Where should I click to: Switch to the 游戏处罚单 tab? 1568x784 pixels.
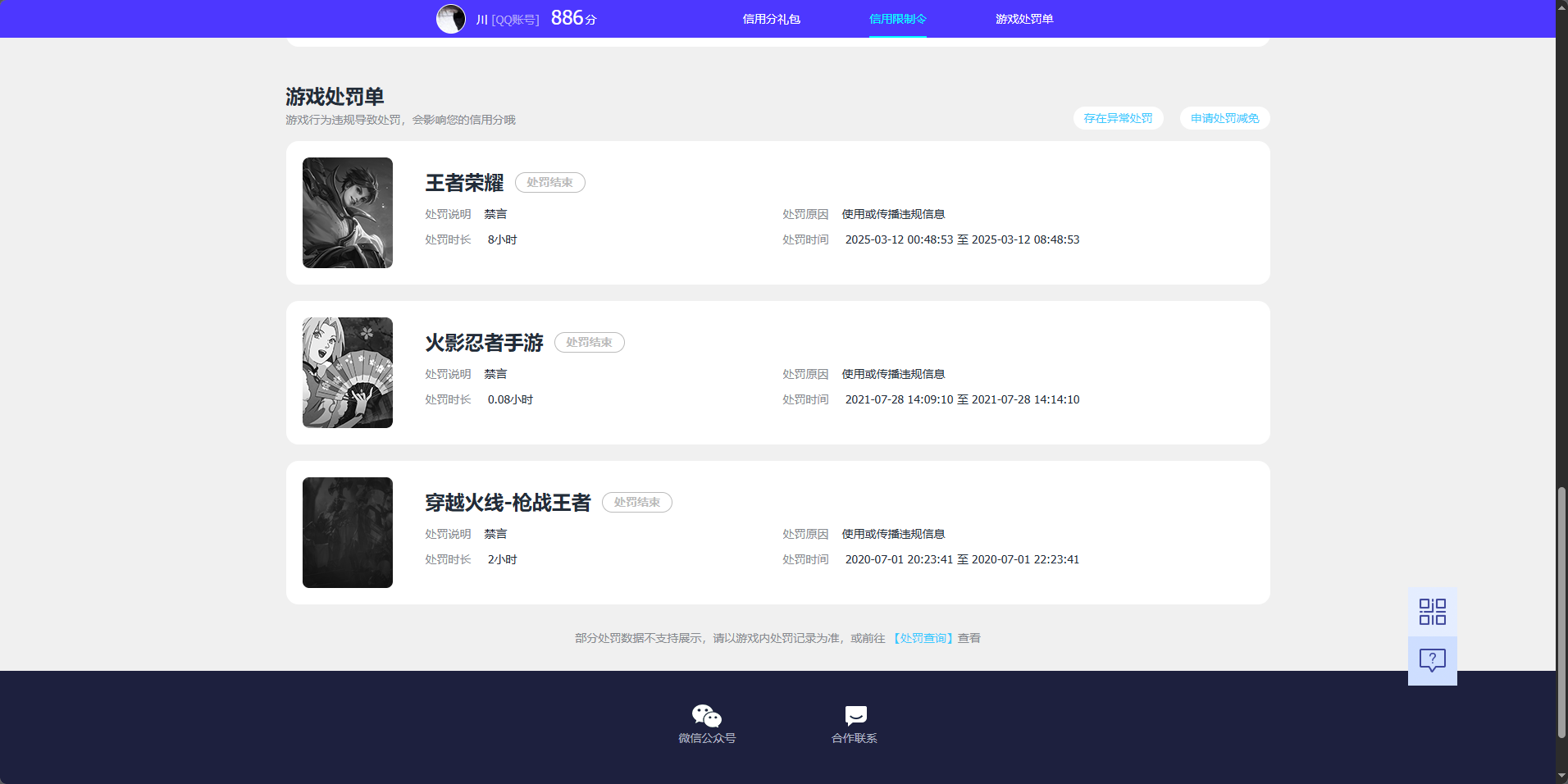tap(1024, 18)
